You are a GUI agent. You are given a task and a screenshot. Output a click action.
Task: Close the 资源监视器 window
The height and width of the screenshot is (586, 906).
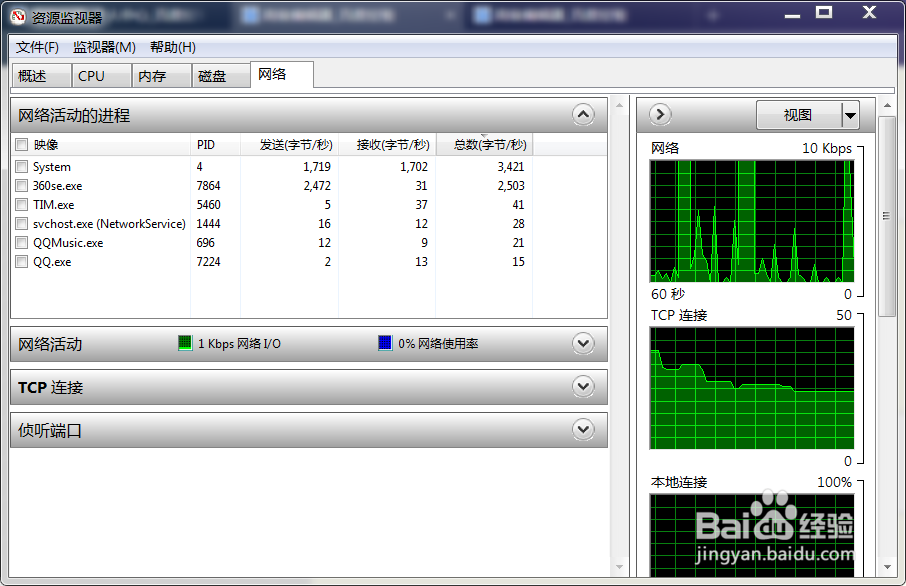coord(869,12)
